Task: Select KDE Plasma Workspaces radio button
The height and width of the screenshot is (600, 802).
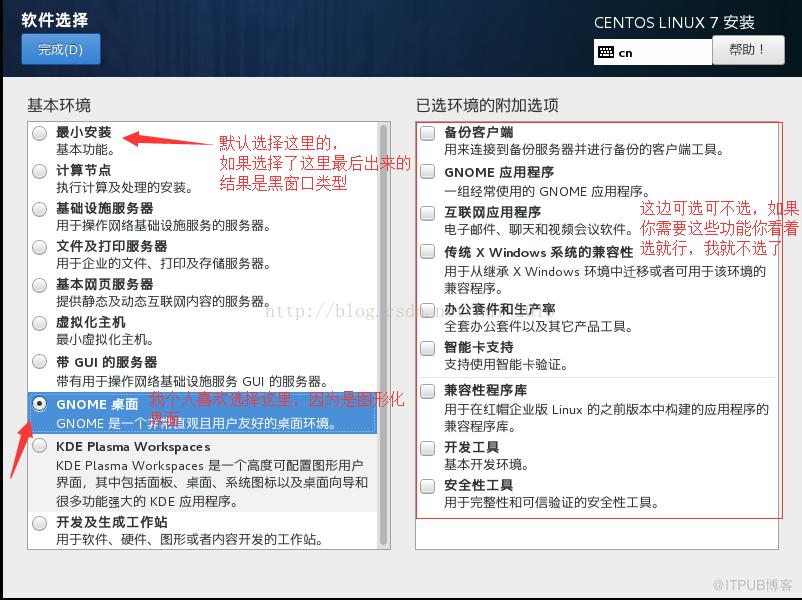Action: 39,446
